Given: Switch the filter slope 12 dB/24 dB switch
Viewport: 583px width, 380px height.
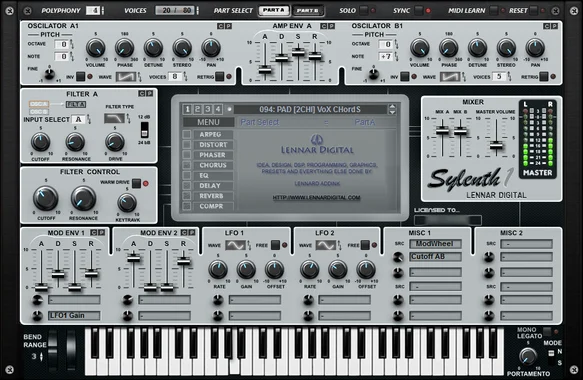Looking at the screenshot, I should pos(144,130).
